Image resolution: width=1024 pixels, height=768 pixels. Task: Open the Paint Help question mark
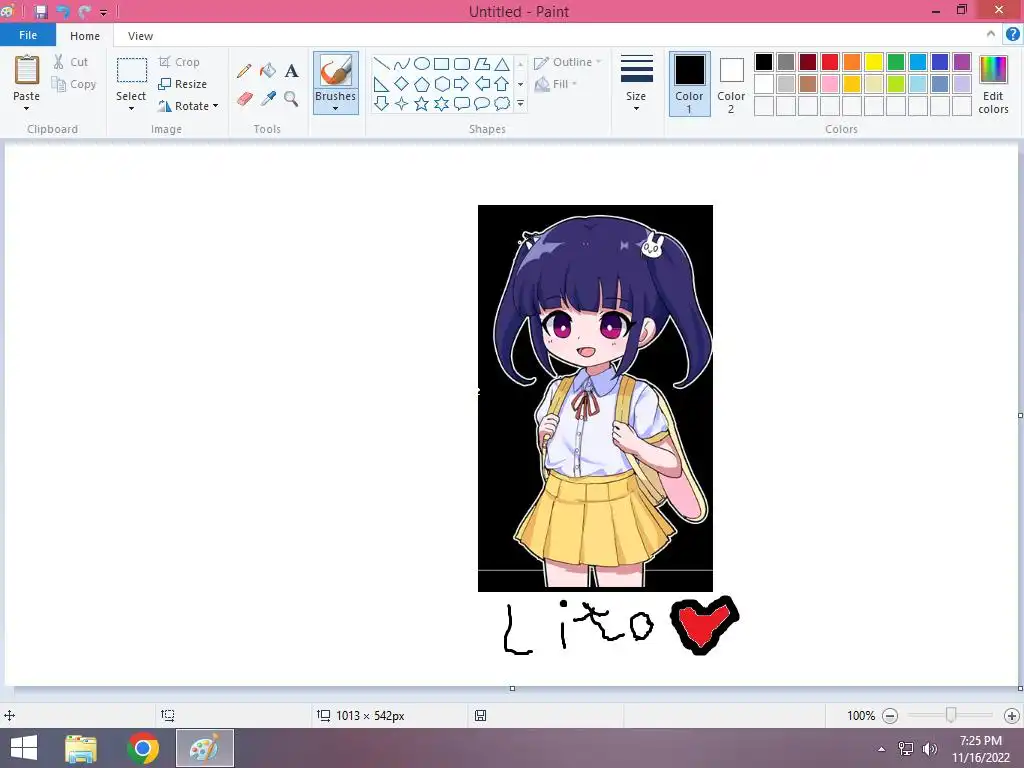(1012, 35)
